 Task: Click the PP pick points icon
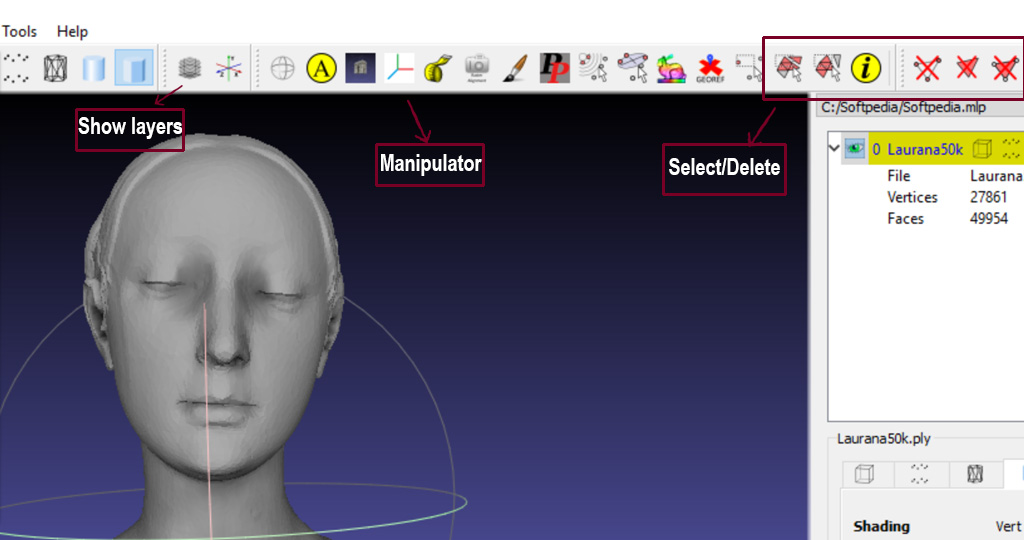point(553,68)
